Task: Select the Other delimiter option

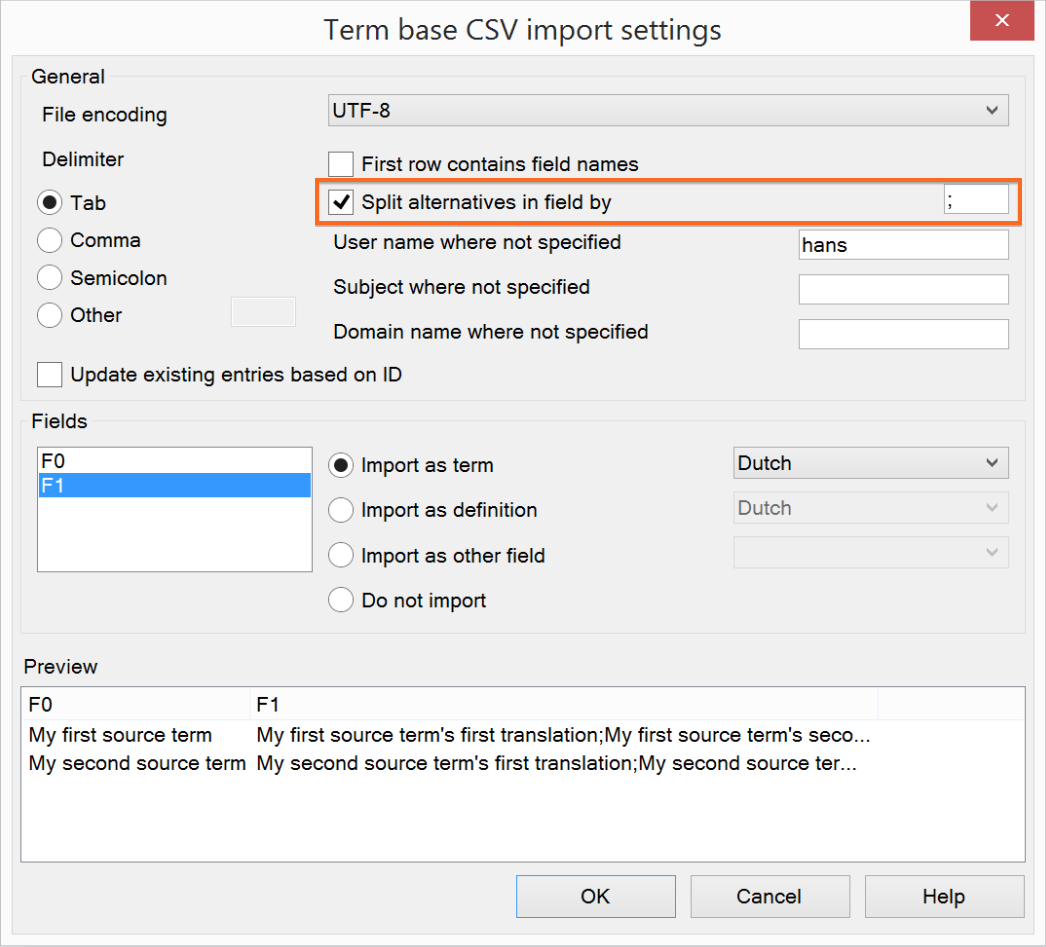Action: [x=50, y=315]
